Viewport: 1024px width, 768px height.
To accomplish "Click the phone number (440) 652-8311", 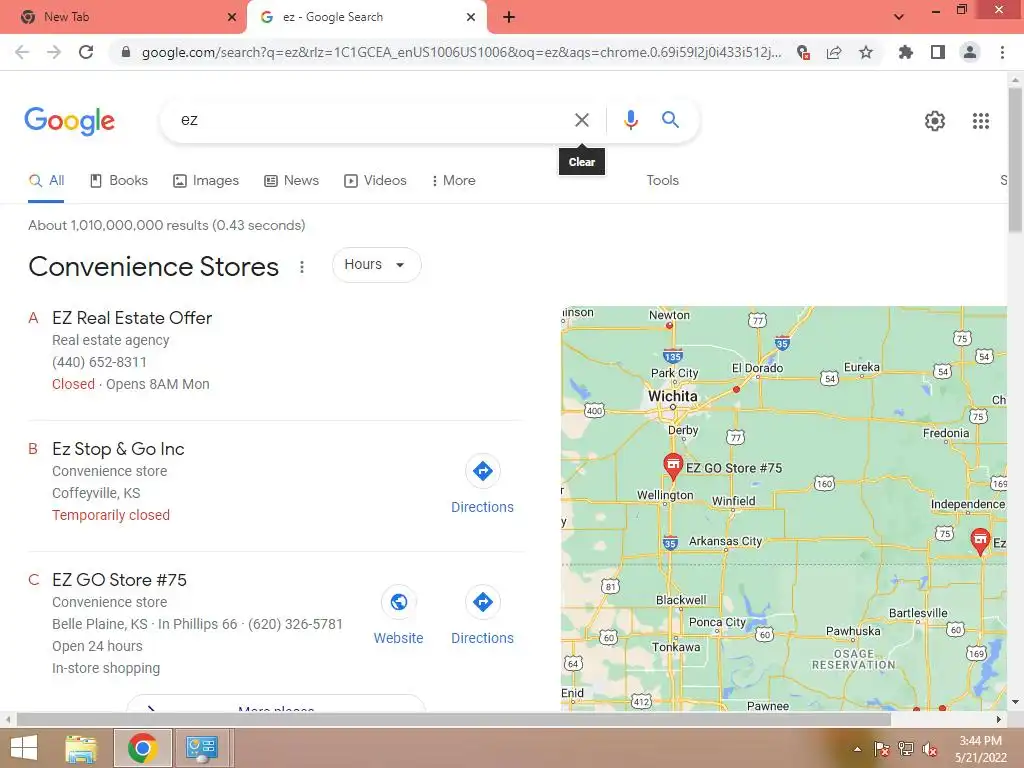I will [99, 362].
